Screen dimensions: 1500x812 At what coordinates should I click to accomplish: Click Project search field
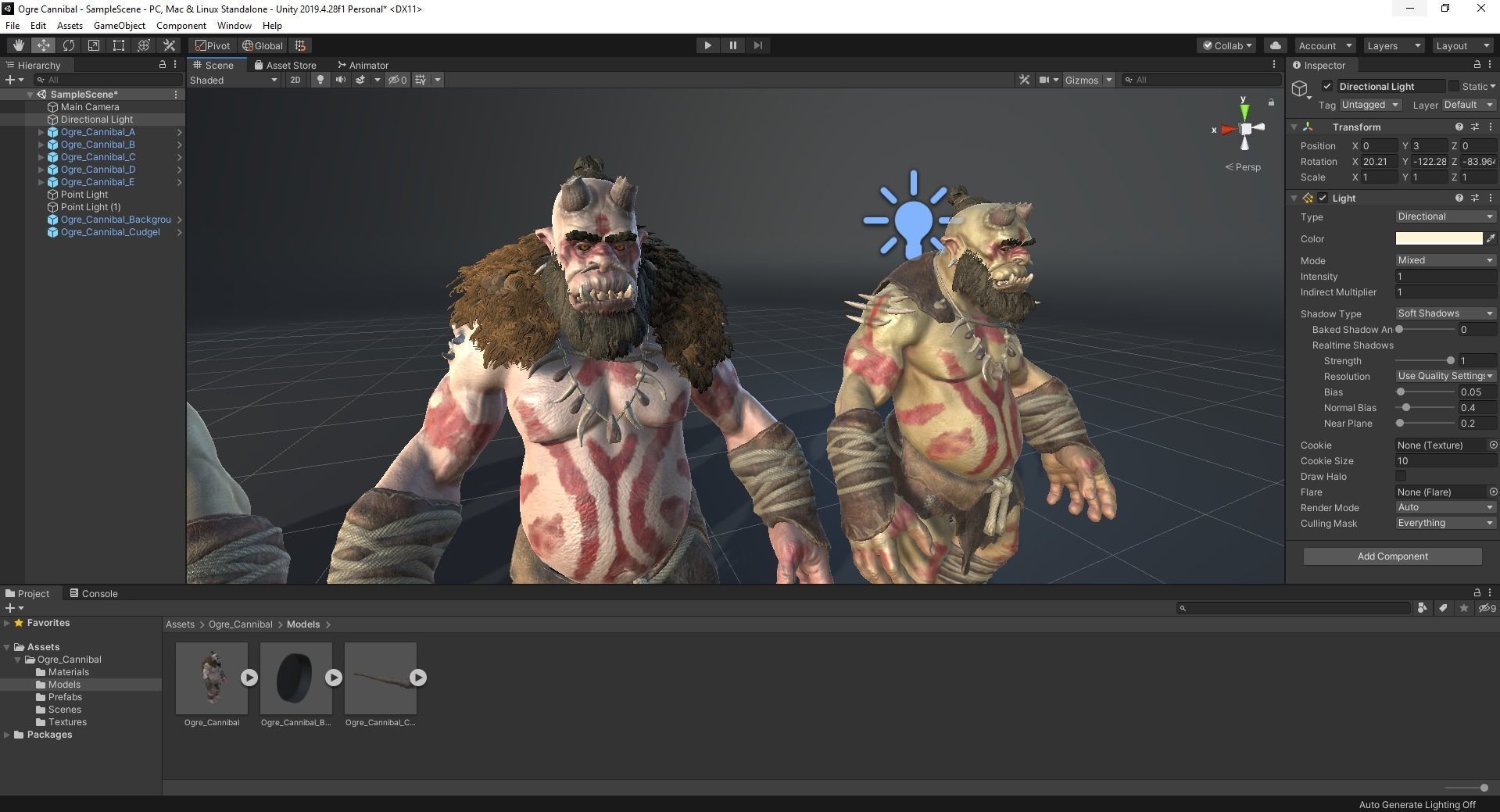[x=1294, y=608]
